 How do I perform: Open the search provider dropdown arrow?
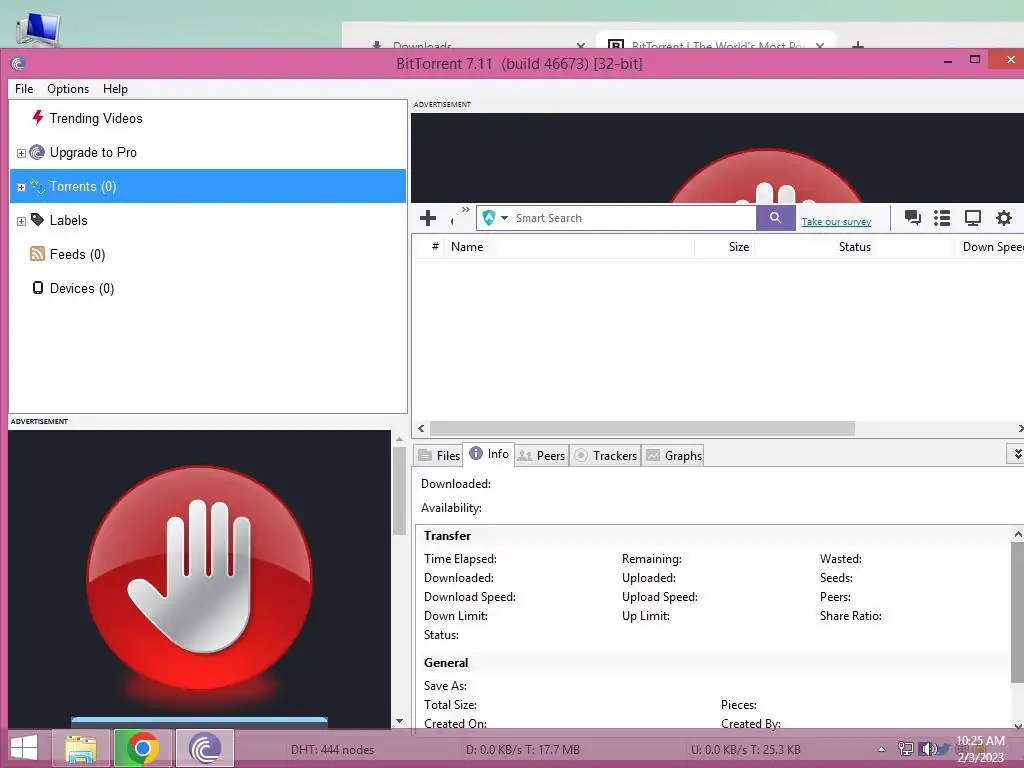pyautogui.click(x=504, y=218)
